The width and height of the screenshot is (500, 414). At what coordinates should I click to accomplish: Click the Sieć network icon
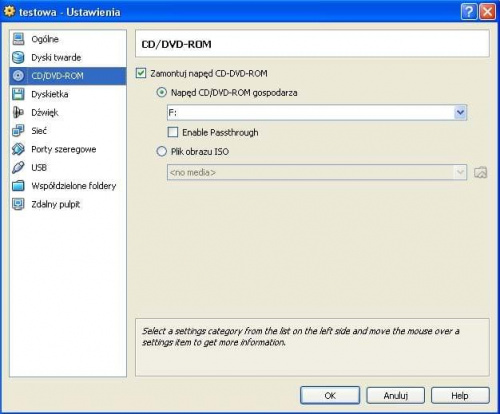point(18,131)
